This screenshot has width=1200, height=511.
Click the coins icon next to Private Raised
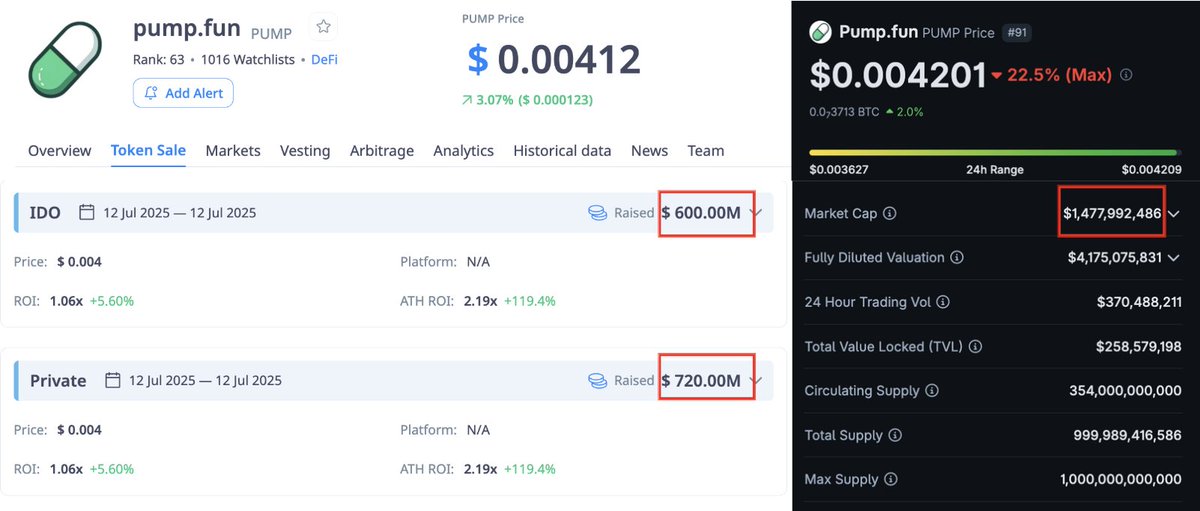(x=598, y=380)
